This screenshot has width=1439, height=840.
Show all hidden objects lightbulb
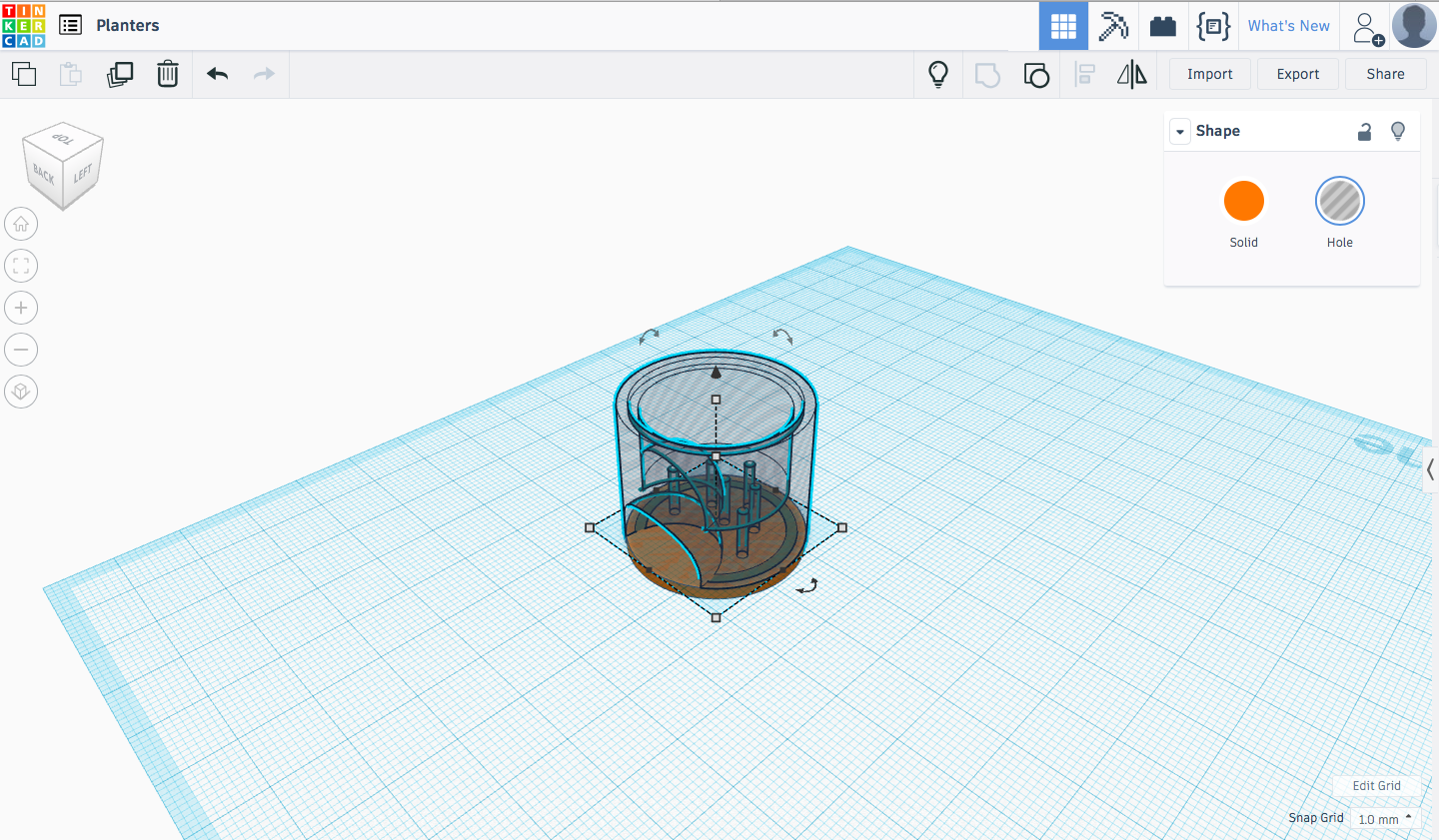(x=938, y=74)
